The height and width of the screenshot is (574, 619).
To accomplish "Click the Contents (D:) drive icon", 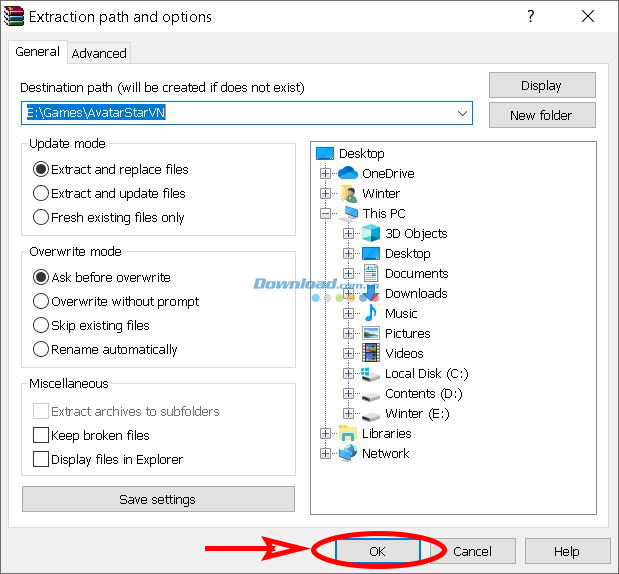I will (371, 395).
